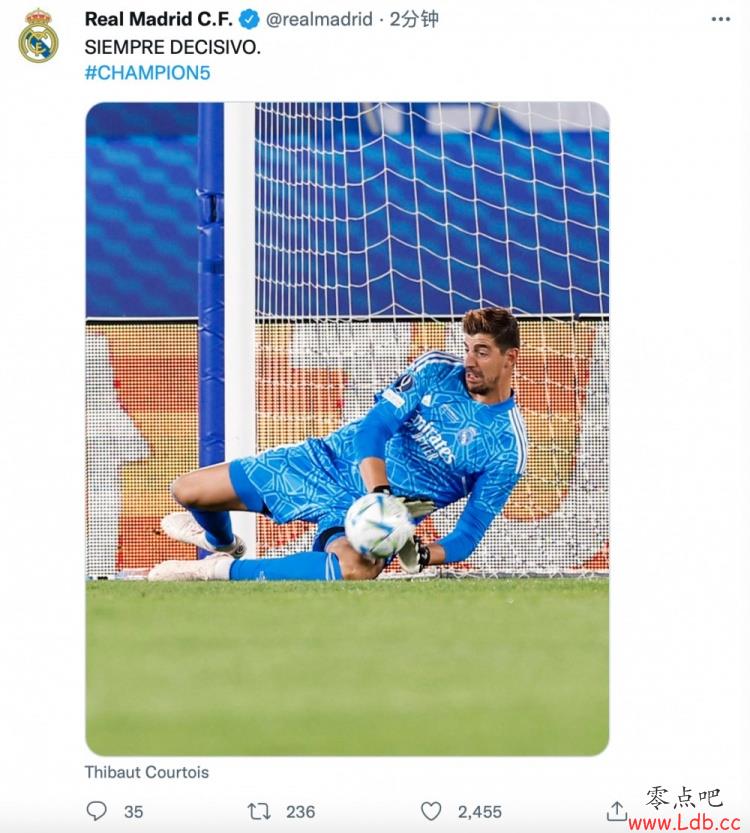Open the #CHAMPION5 hashtag

[x=147, y=73]
